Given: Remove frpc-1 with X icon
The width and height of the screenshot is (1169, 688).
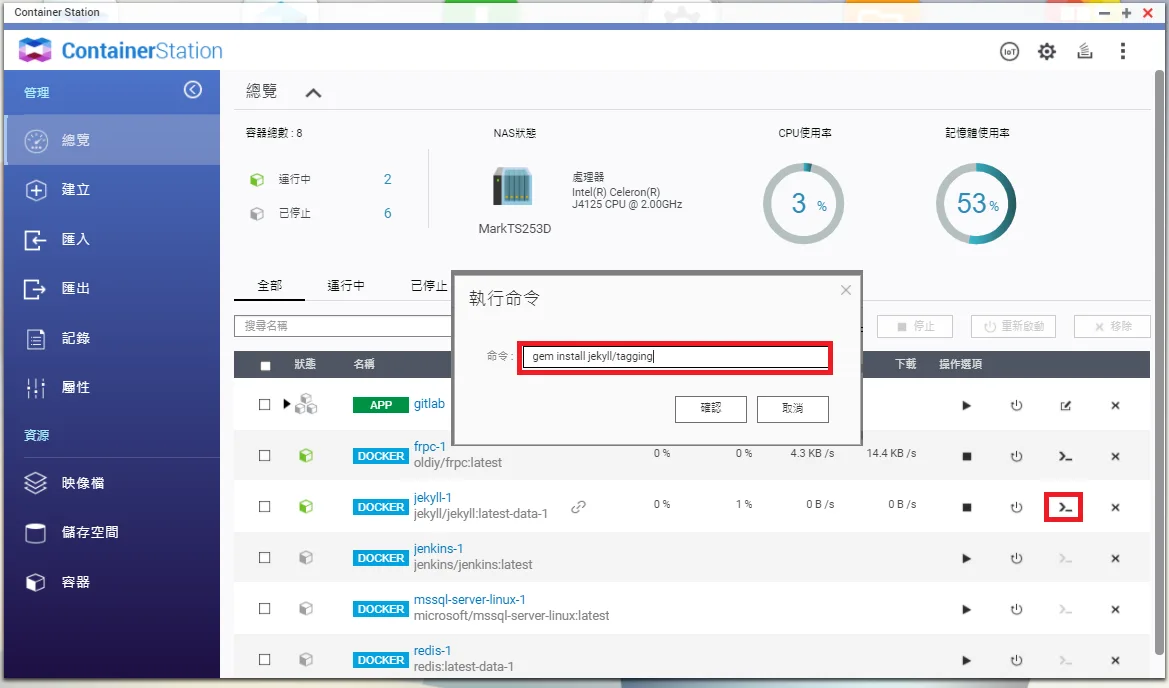Looking at the screenshot, I should coord(1115,456).
